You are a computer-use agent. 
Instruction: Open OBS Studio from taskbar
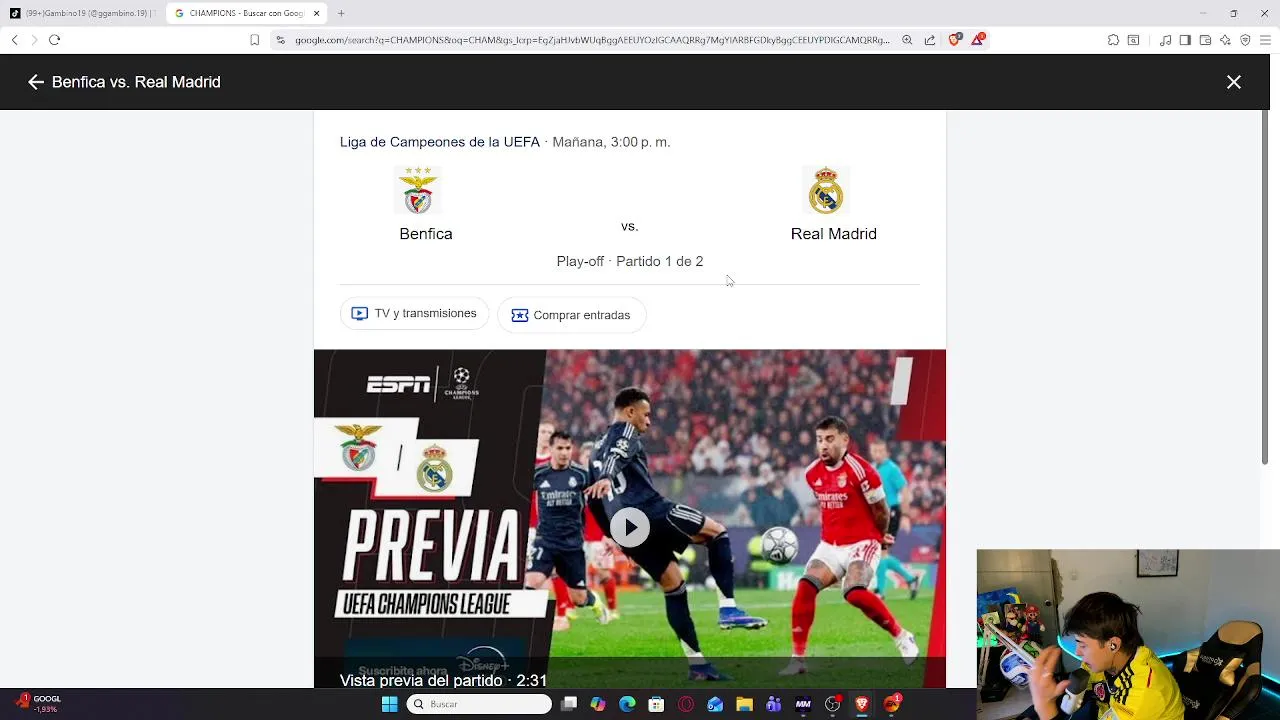click(x=832, y=704)
